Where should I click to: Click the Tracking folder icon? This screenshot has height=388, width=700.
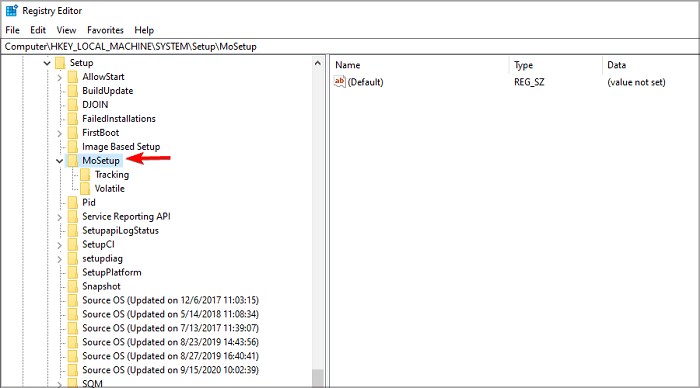point(85,175)
